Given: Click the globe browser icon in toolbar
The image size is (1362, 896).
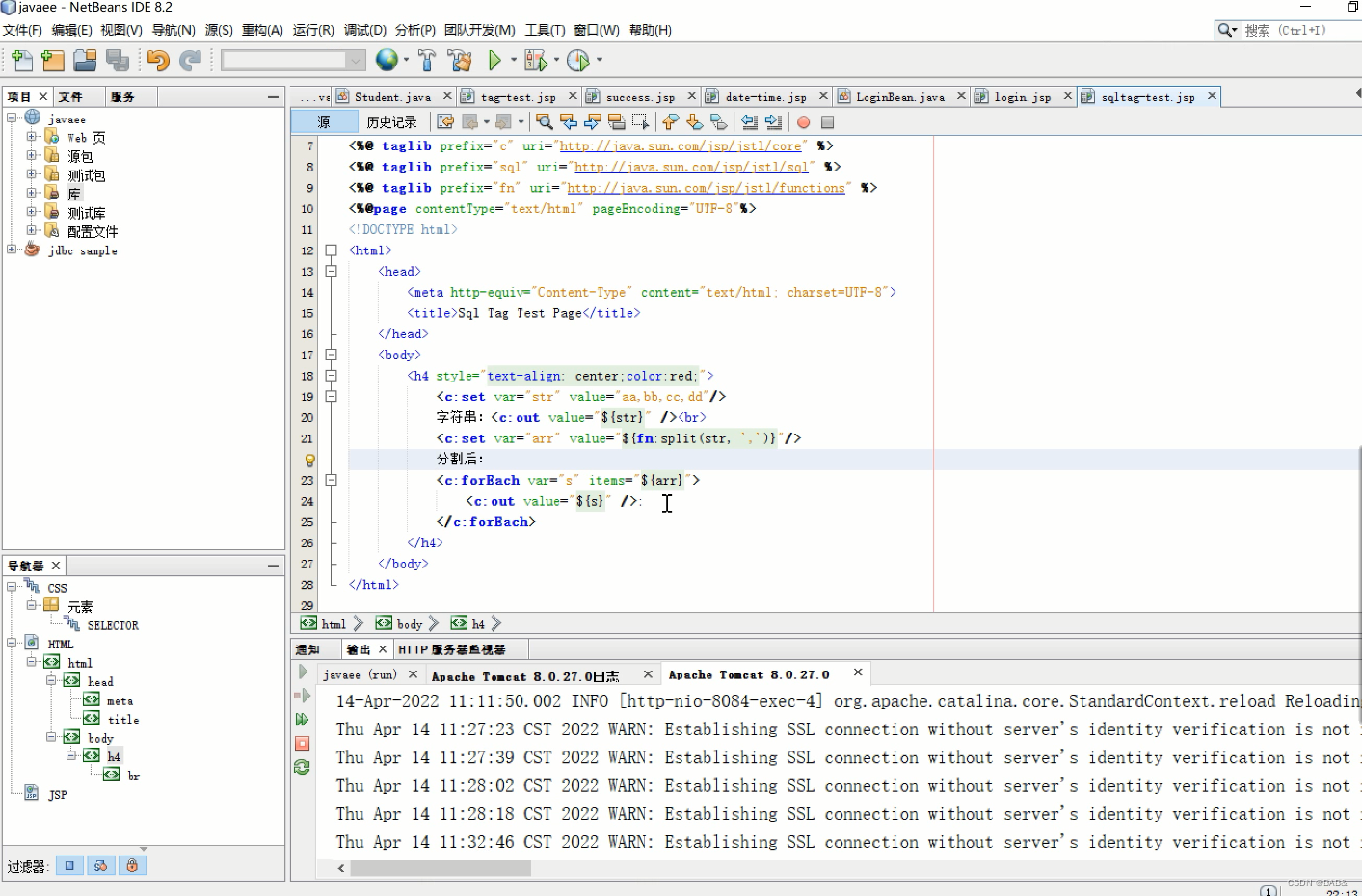Looking at the screenshot, I should click(387, 60).
